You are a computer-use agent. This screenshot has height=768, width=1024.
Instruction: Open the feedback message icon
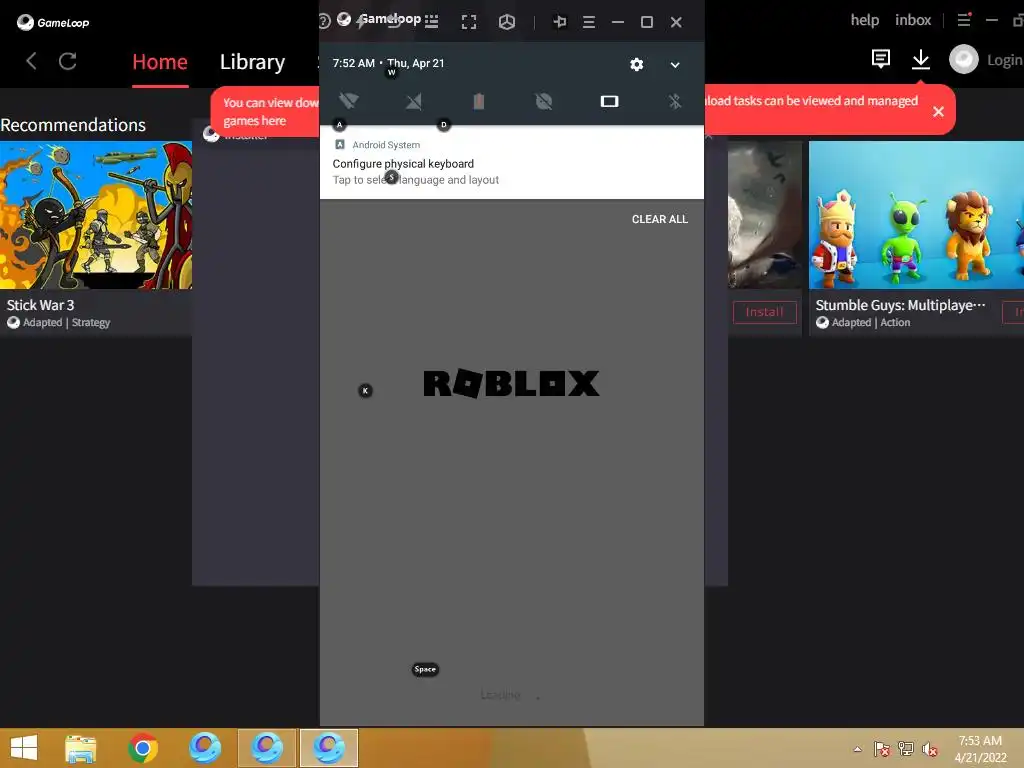[881, 59]
